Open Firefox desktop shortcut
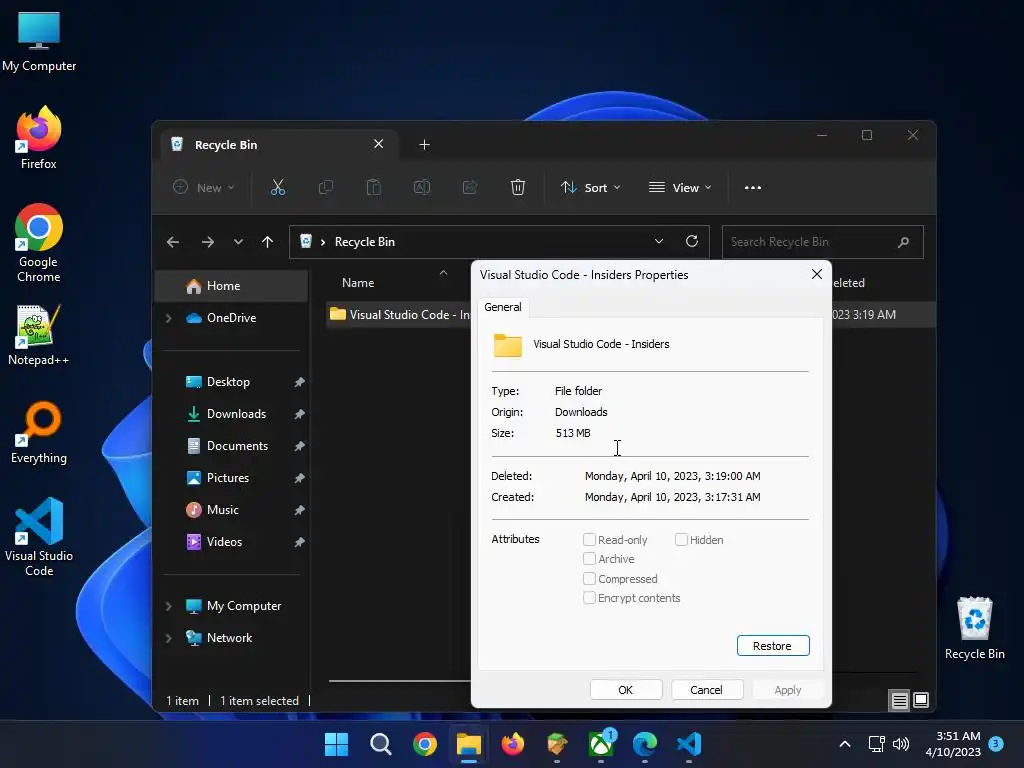This screenshot has height=768, width=1024. [x=39, y=138]
